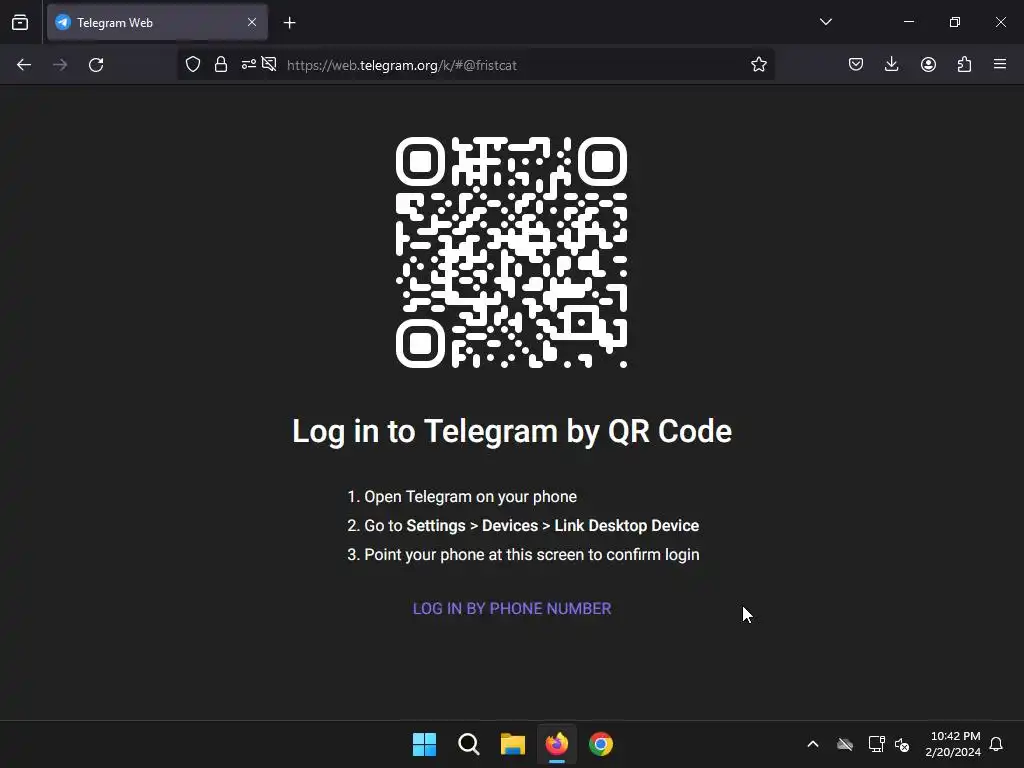Launch Google Chrome from the taskbar
1024x768 pixels.
pyautogui.click(x=601, y=744)
